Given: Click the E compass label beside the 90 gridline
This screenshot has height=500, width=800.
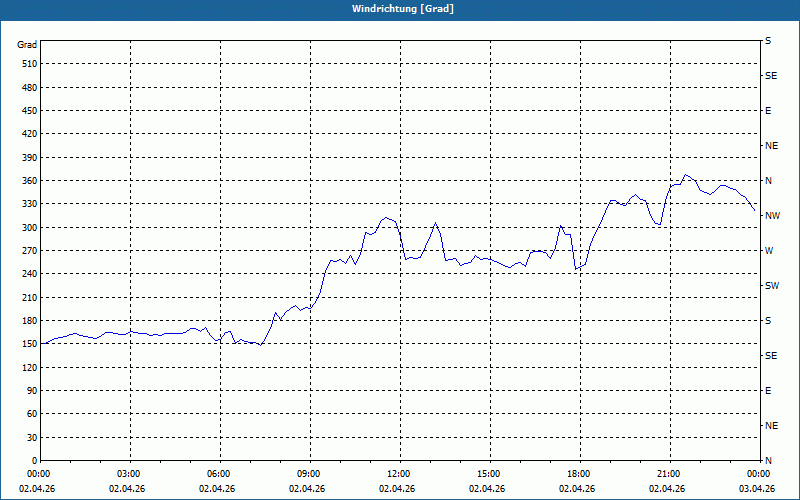Looking at the screenshot, I should click(x=768, y=391).
